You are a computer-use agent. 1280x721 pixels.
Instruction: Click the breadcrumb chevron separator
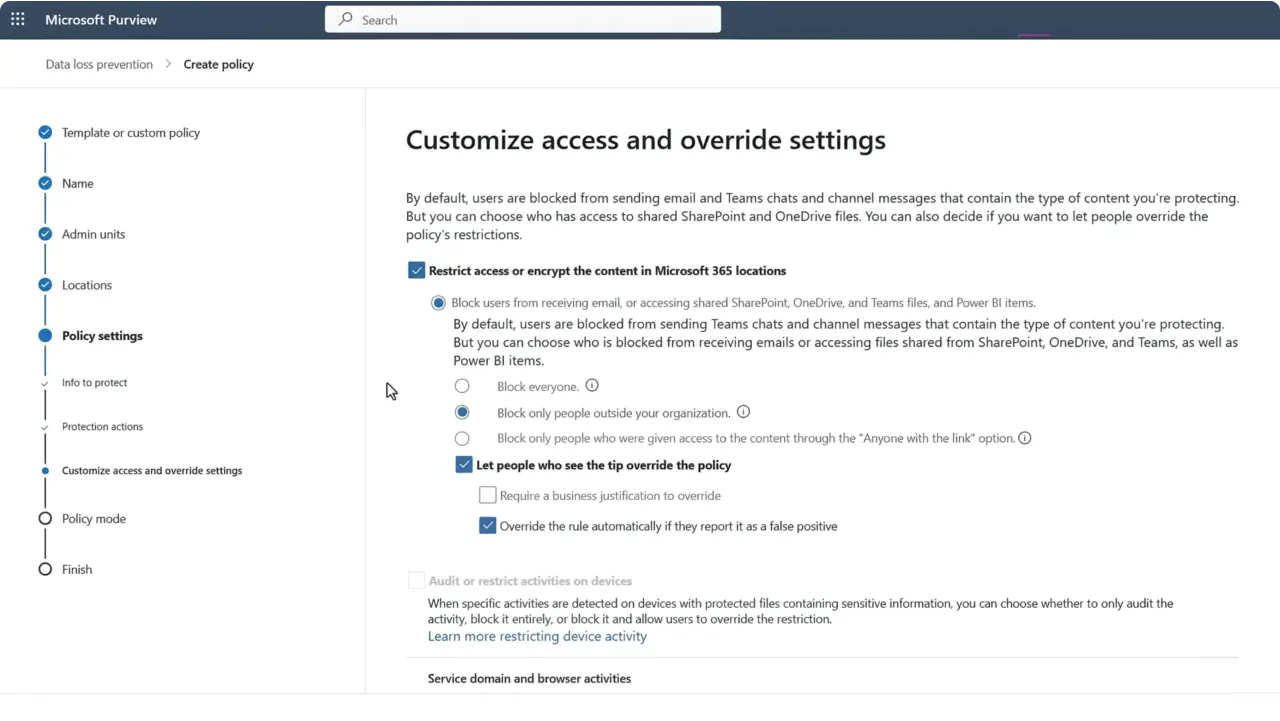tap(168, 64)
